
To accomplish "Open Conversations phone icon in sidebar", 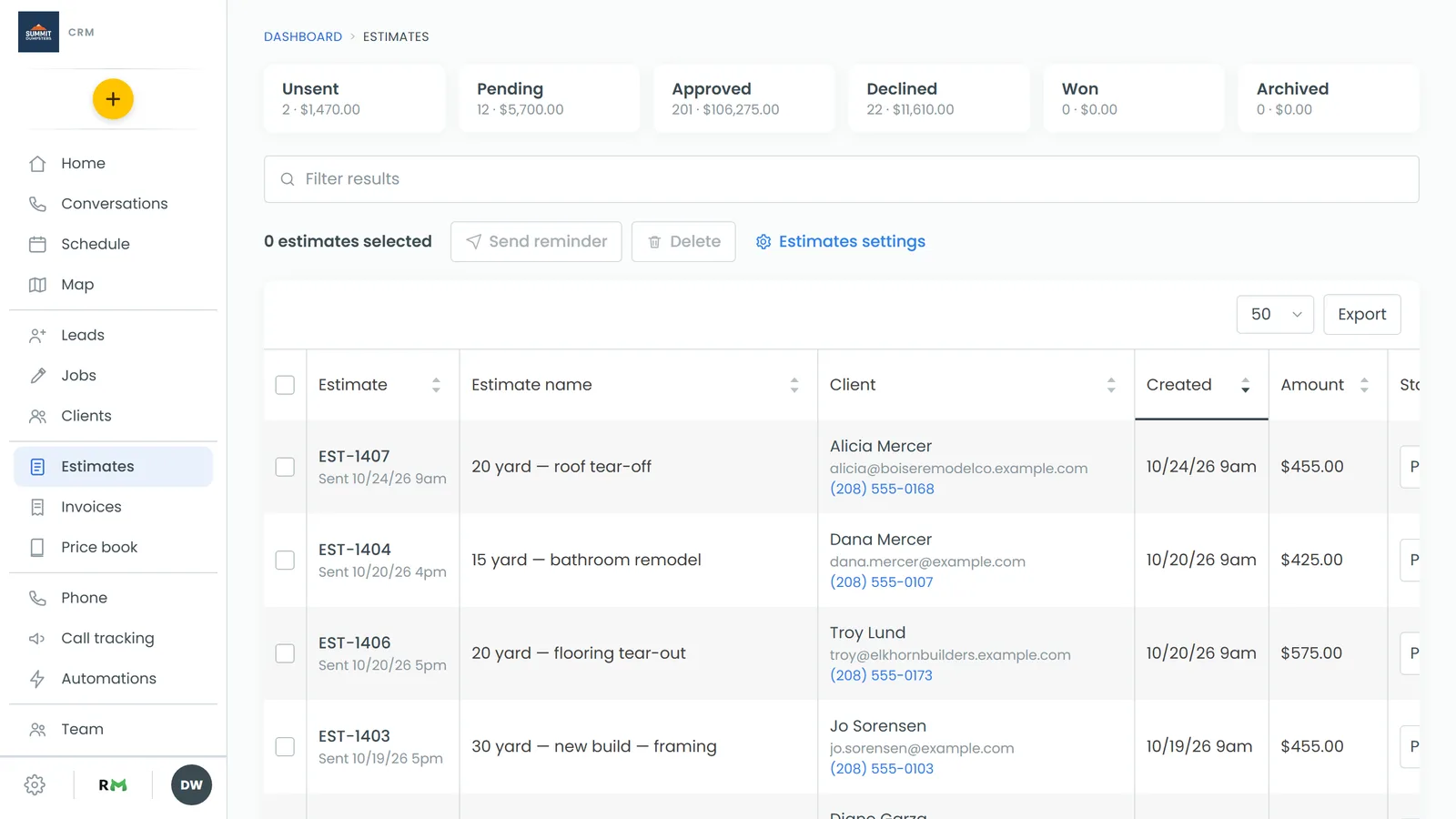I will (x=37, y=204).
